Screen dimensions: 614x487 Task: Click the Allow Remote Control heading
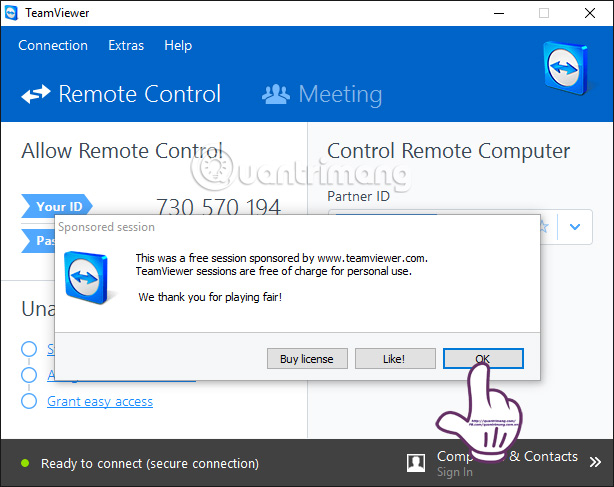coord(122,151)
